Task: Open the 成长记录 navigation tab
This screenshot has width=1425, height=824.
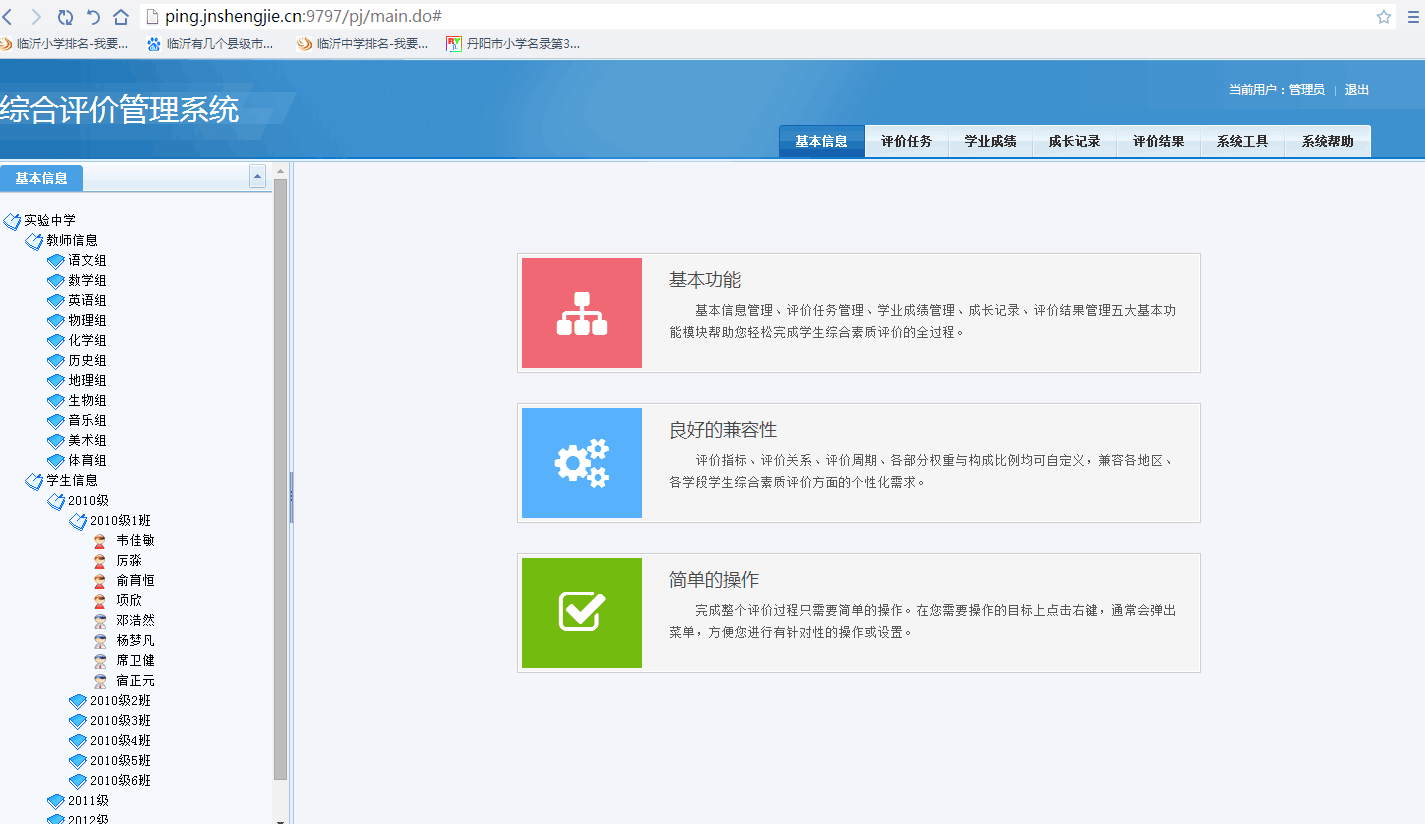Action: (x=1074, y=141)
